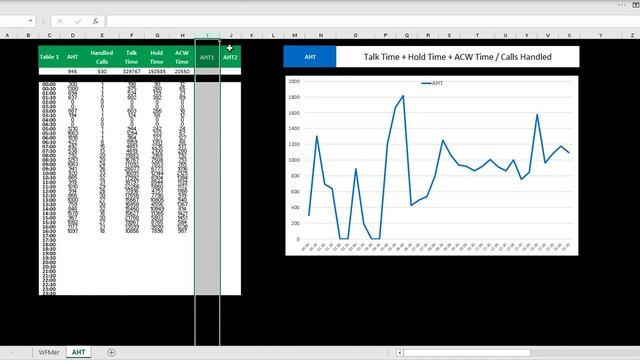
Task: Select column J header
Action: (231, 36)
